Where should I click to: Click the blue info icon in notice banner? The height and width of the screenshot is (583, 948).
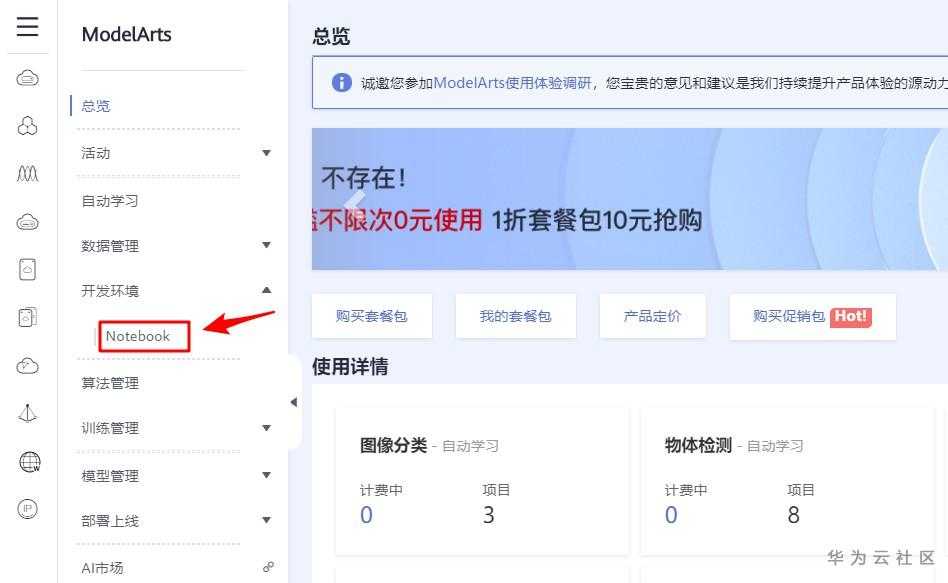342,82
